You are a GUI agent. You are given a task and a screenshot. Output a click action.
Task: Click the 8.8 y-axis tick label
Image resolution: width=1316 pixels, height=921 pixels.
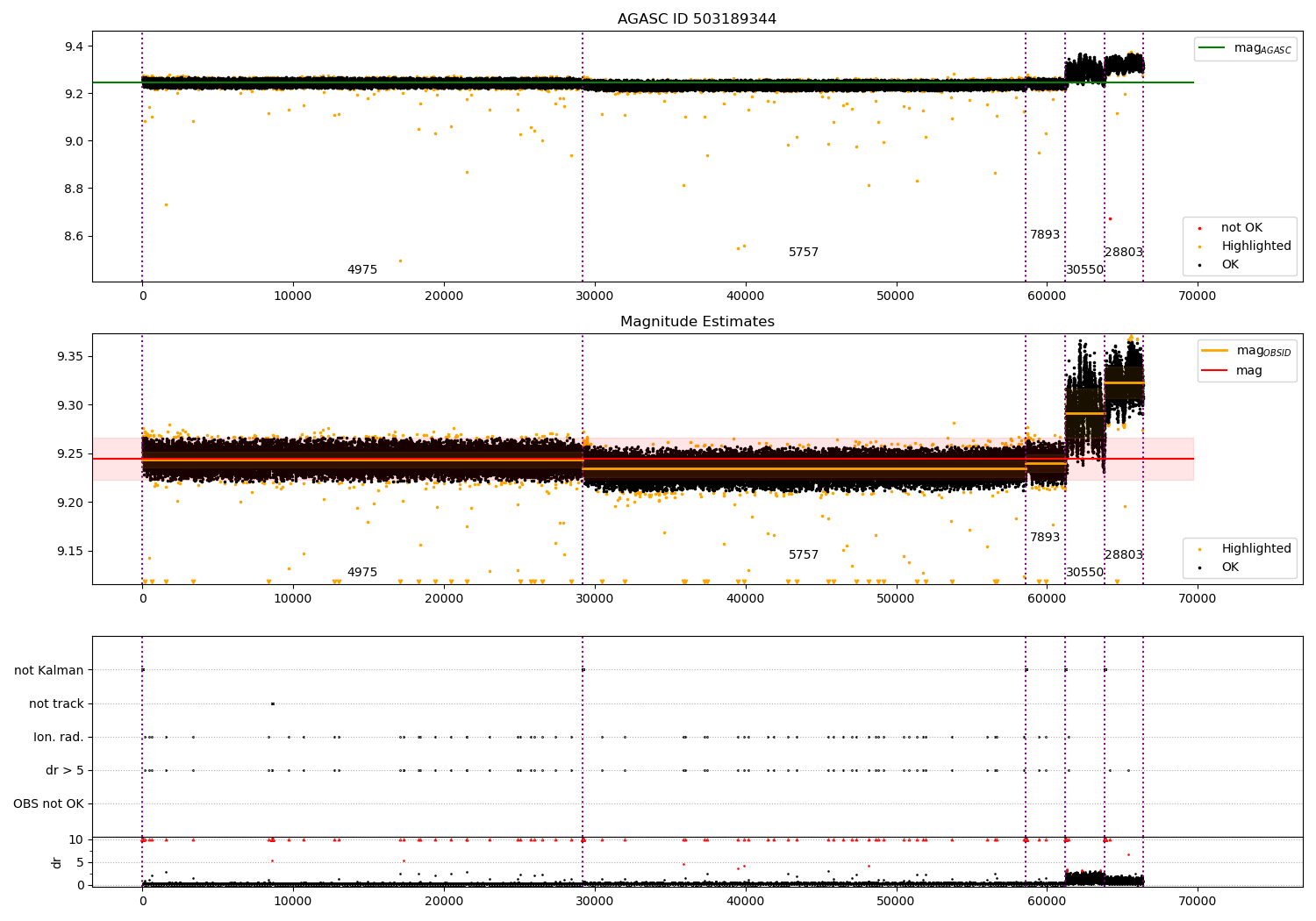(x=74, y=189)
